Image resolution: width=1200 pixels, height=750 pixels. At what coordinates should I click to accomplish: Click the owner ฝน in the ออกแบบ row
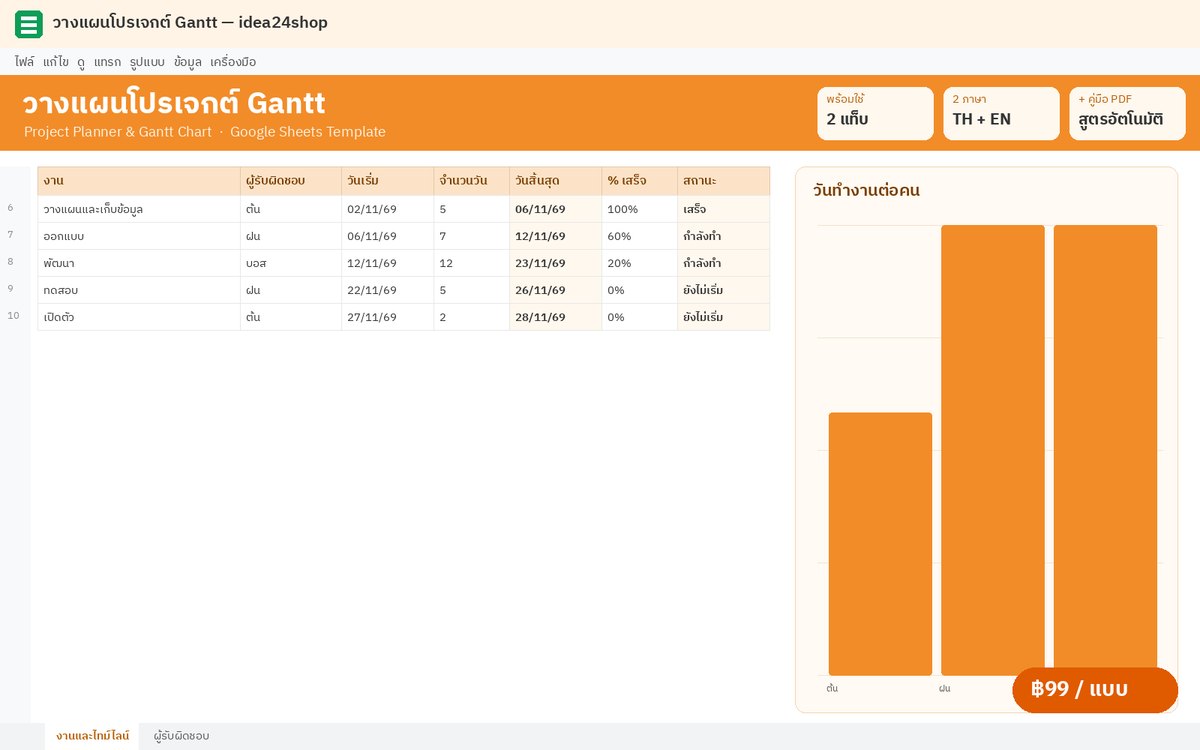click(291, 236)
